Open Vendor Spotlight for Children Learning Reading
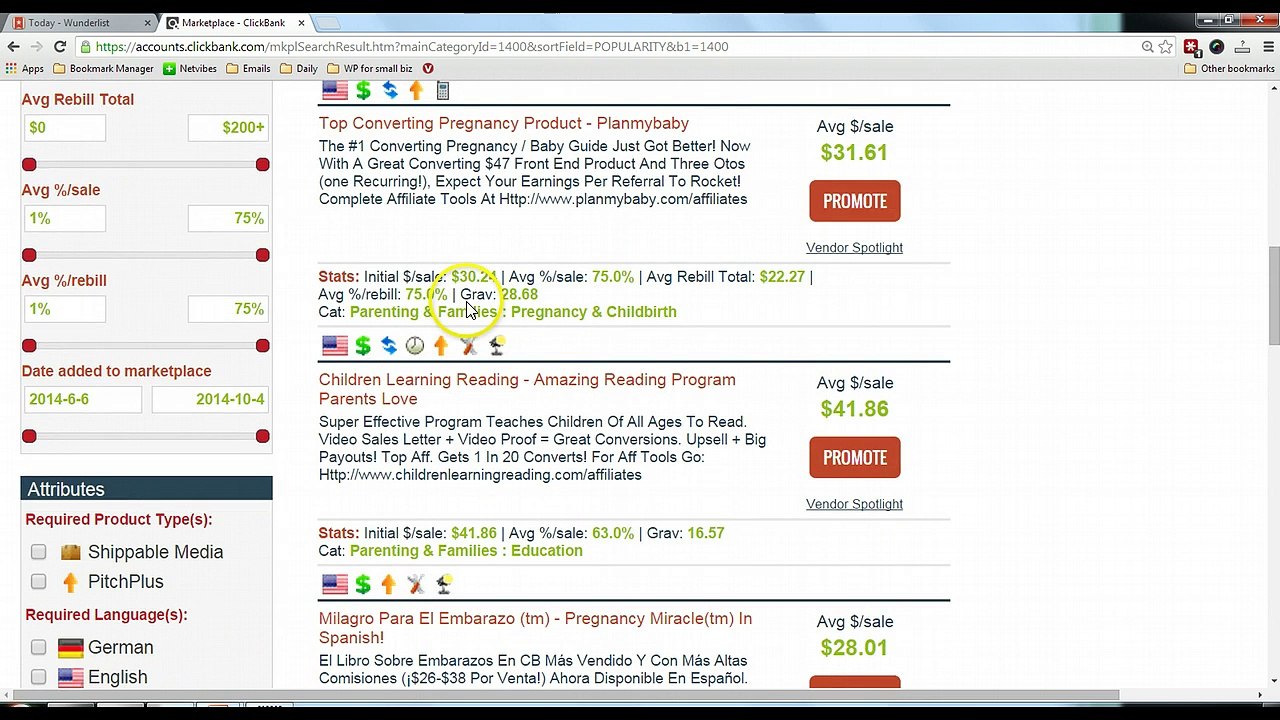Viewport: 1280px width, 720px height. 854,504
